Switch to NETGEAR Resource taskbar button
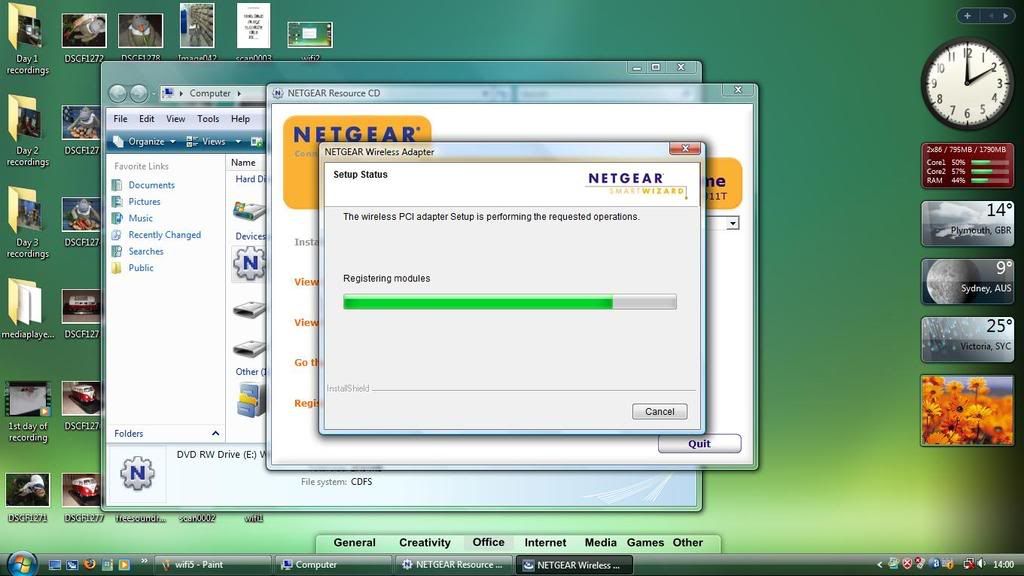Viewport: 1024px width, 576px height. click(454, 565)
